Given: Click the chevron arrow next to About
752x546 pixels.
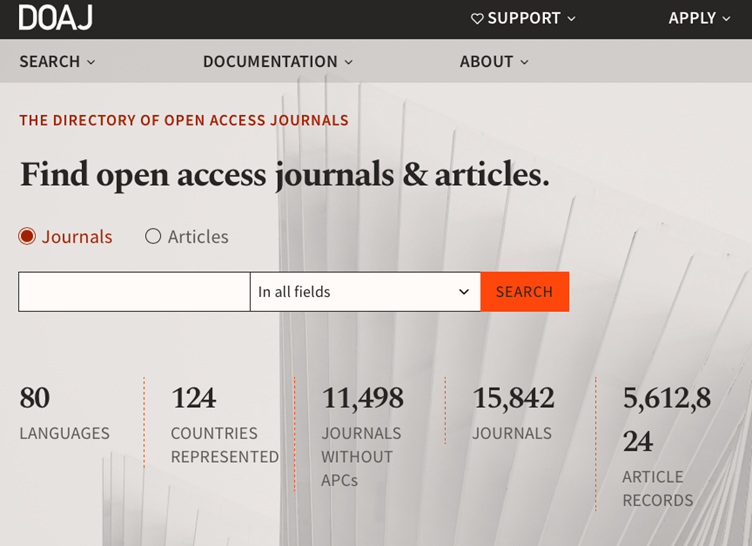Looking at the screenshot, I should point(525,62).
